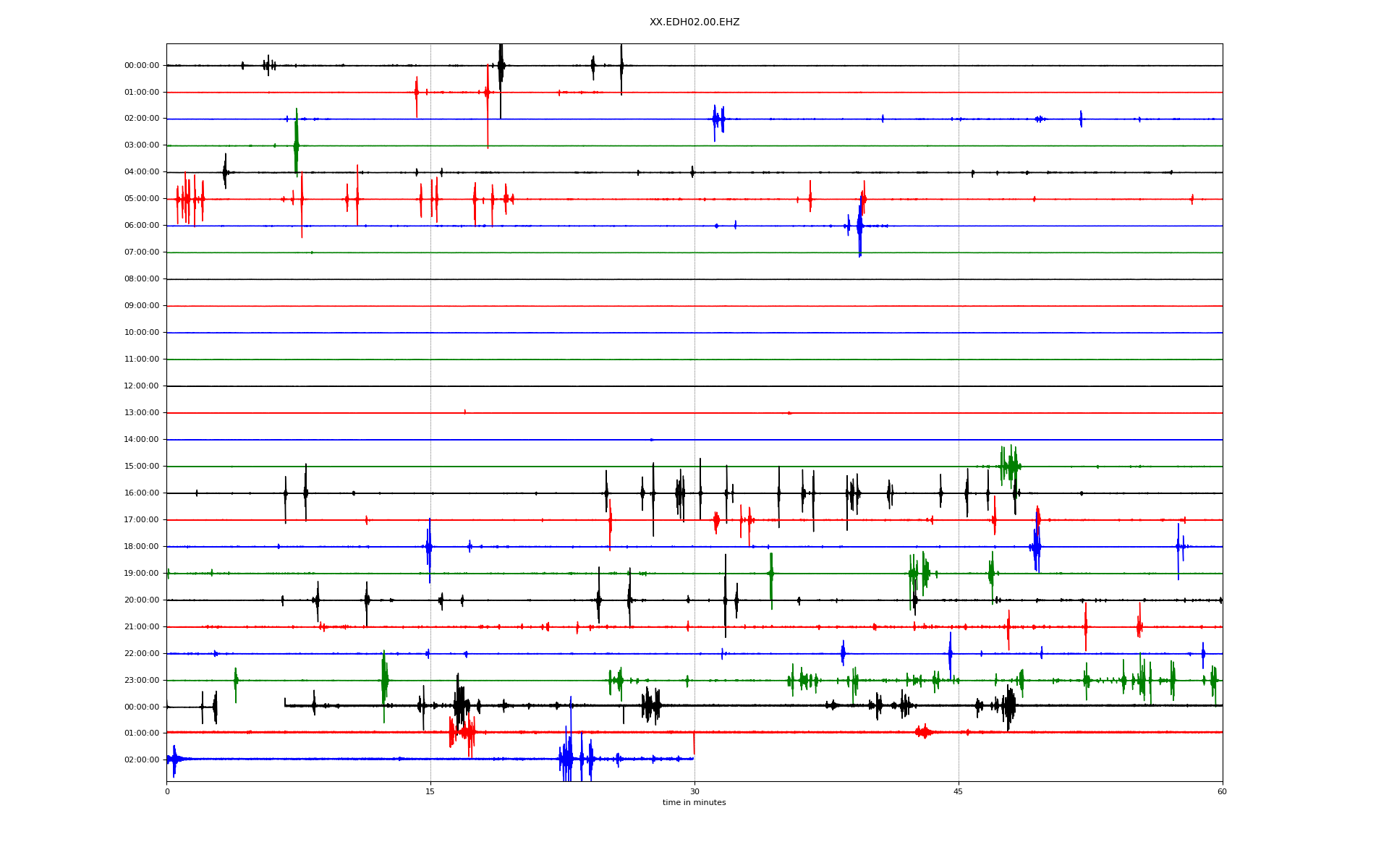This screenshot has height=868, width=1389.
Task: Click the 09:00:00 time label
Action: 142,306
